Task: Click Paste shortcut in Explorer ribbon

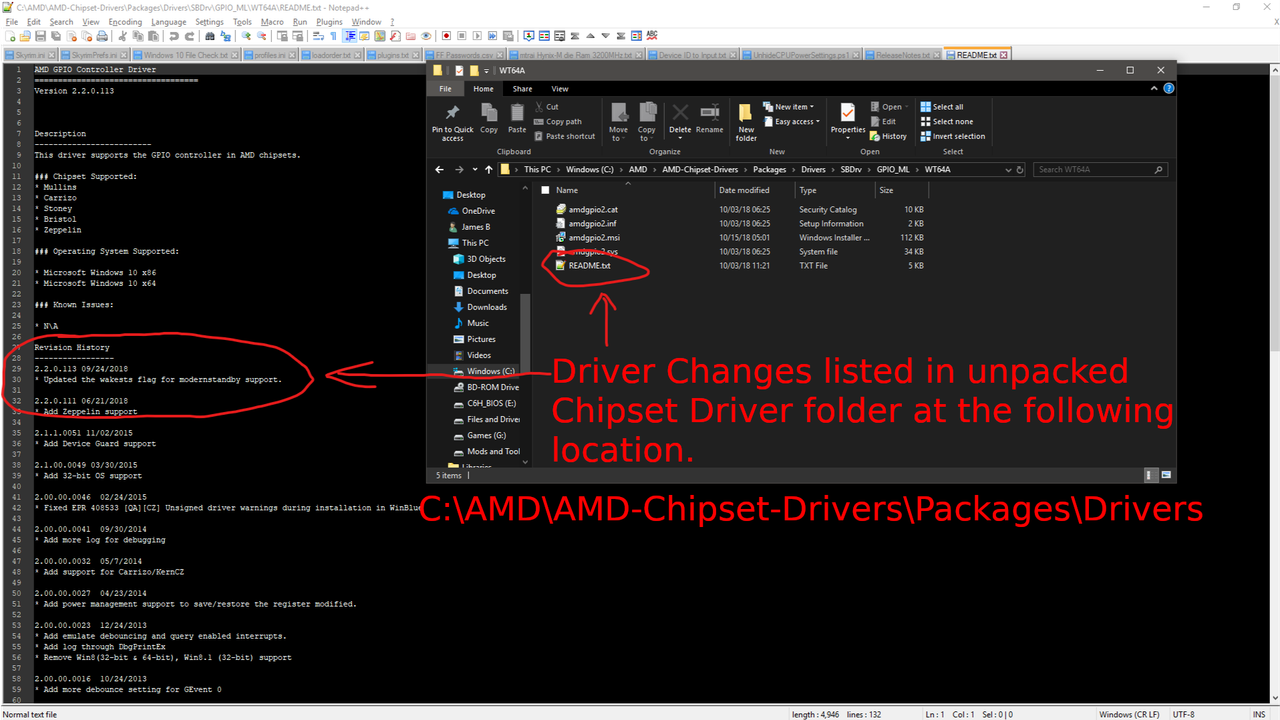Action: pyautogui.click(x=565, y=136)
